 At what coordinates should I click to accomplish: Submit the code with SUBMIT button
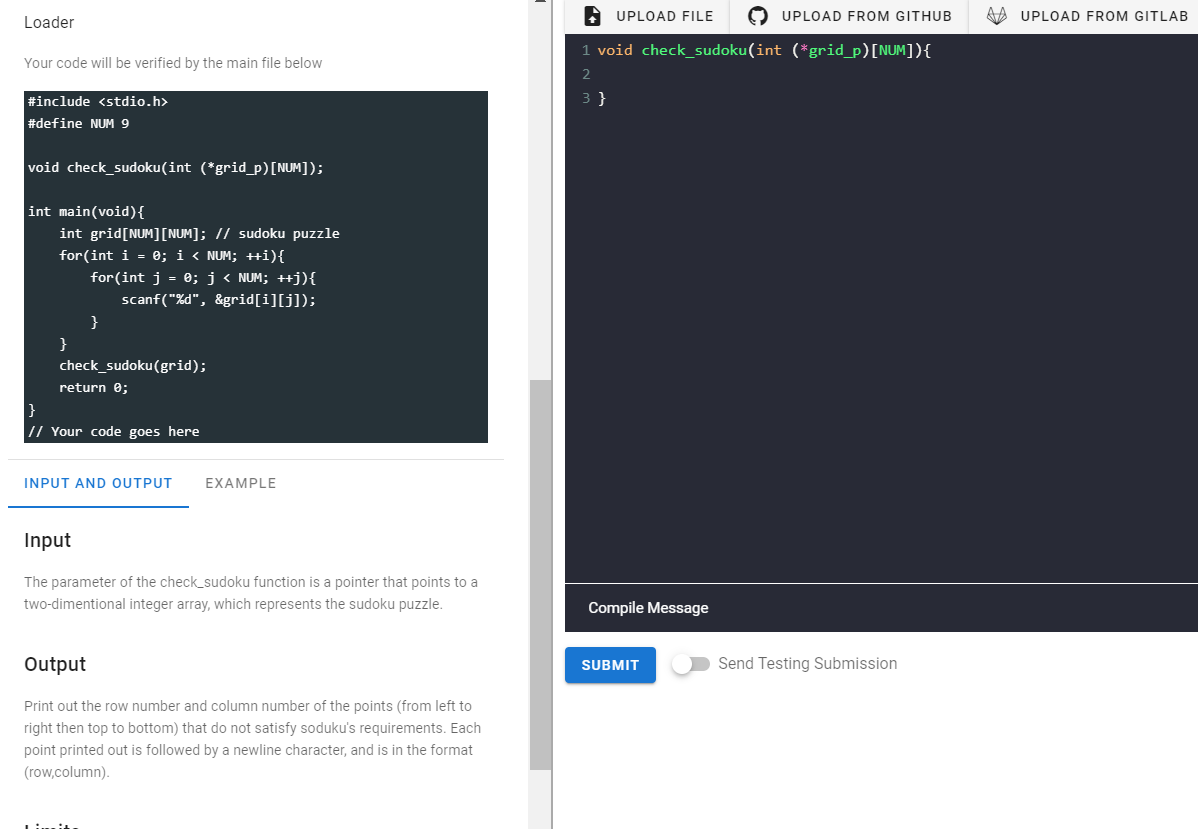click(610, 665)
